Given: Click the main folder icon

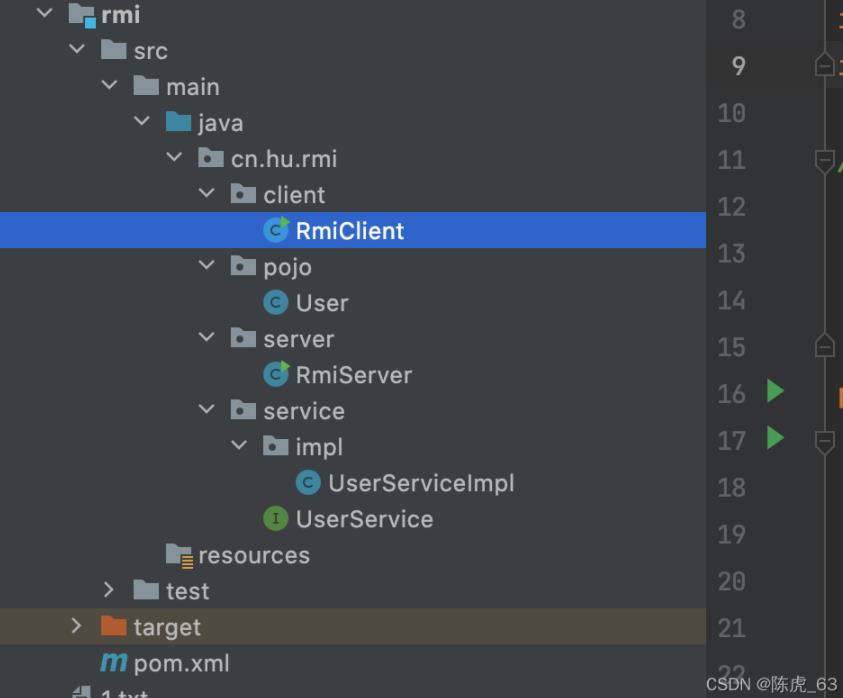Looking at the screenshot, I should (146, 86).
